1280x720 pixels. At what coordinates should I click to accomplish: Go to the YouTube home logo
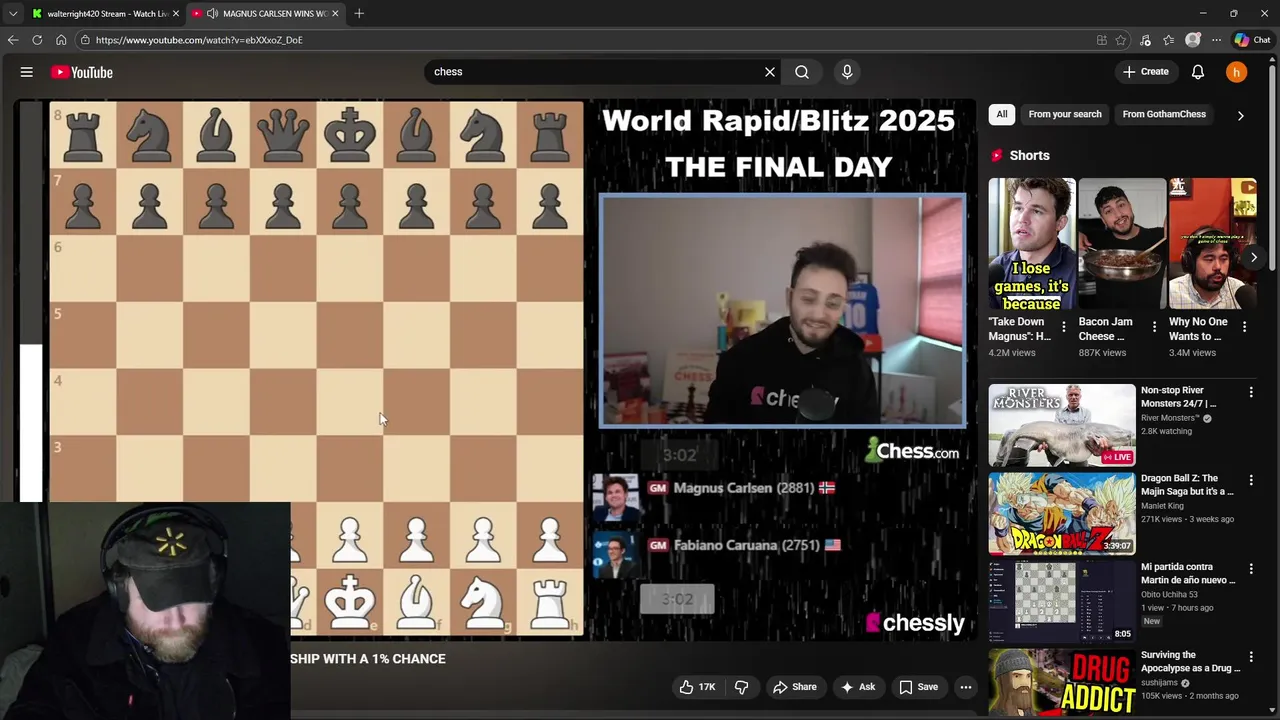click(82, 72)
